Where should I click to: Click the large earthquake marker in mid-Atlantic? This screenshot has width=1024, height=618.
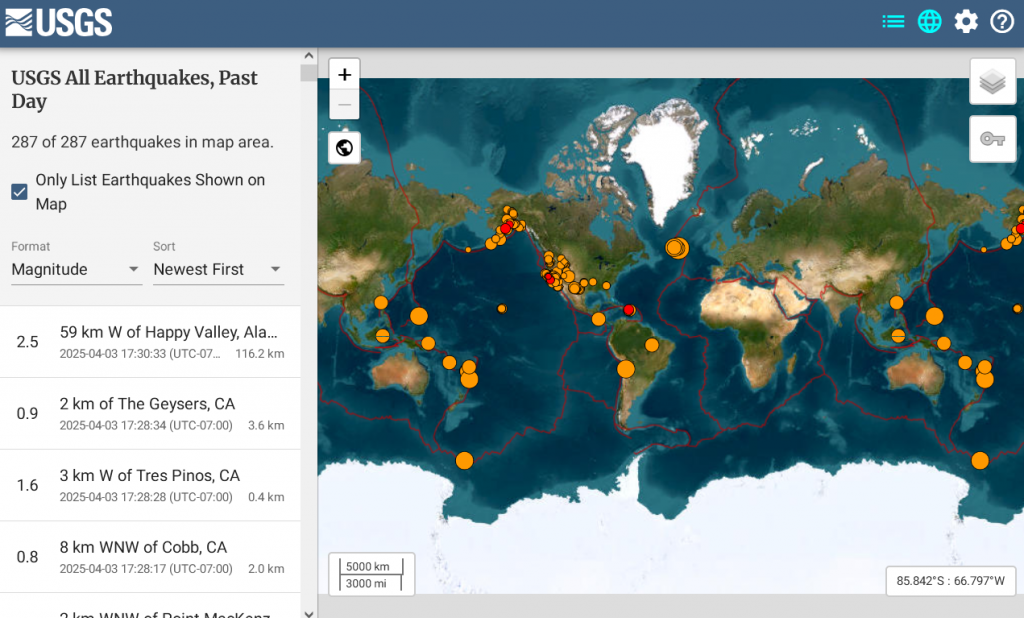pos(677,248)
